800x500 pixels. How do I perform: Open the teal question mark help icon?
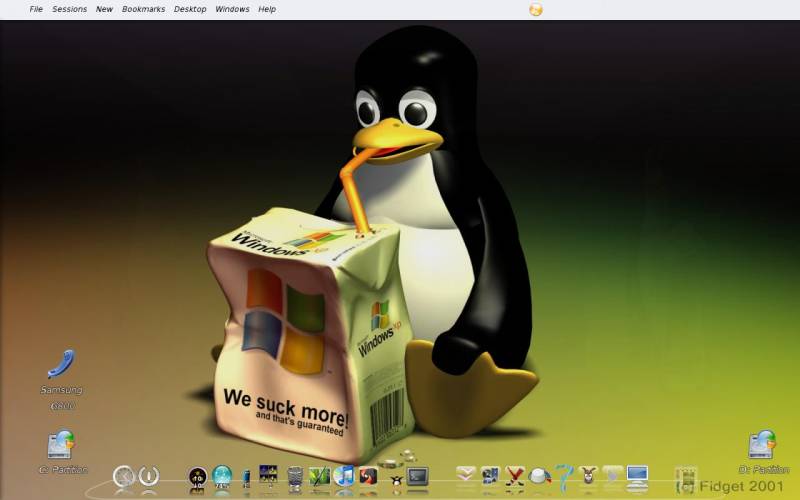[x=564, y=478]
